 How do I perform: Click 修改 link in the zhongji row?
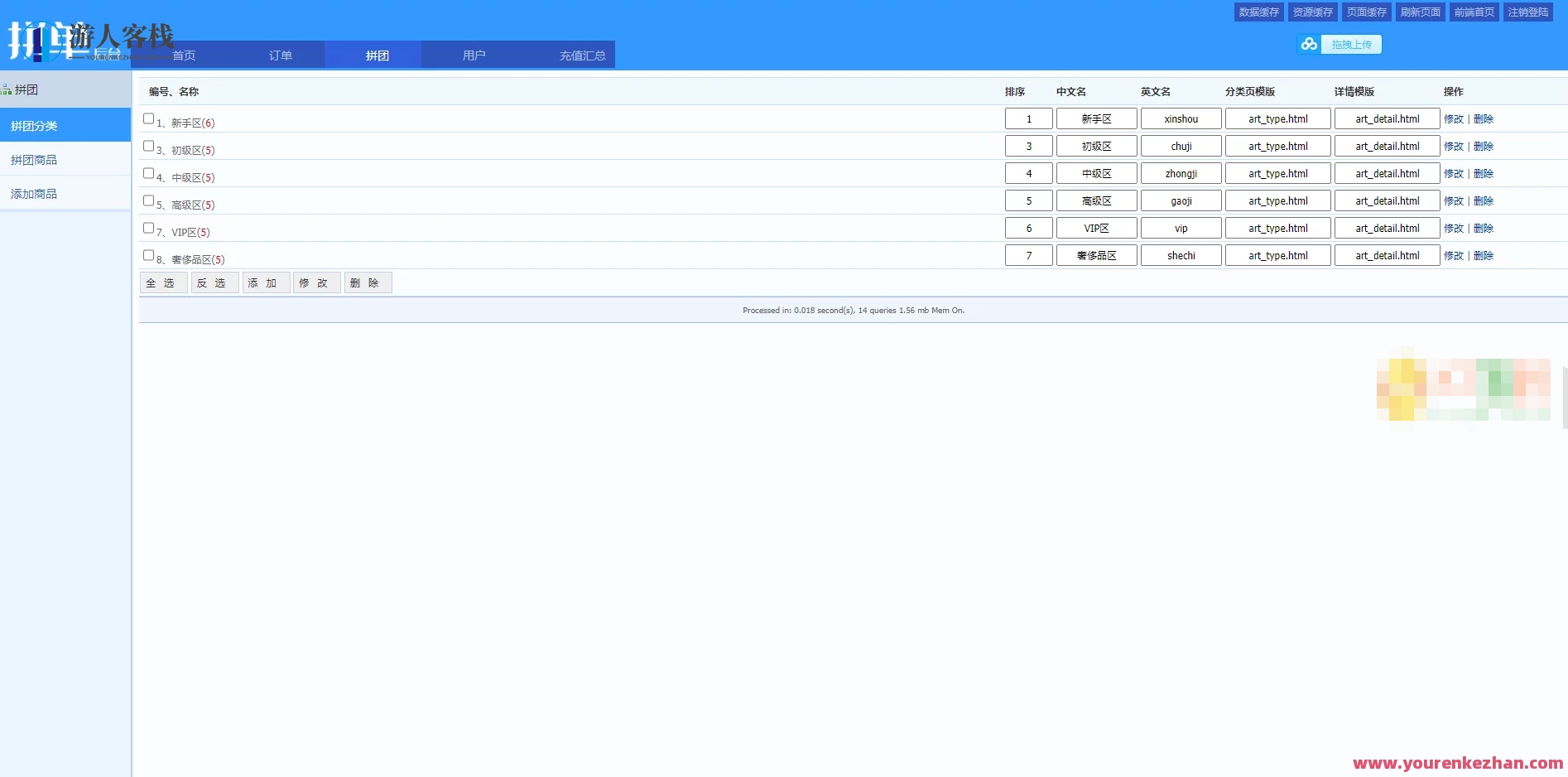[1454, 173]
